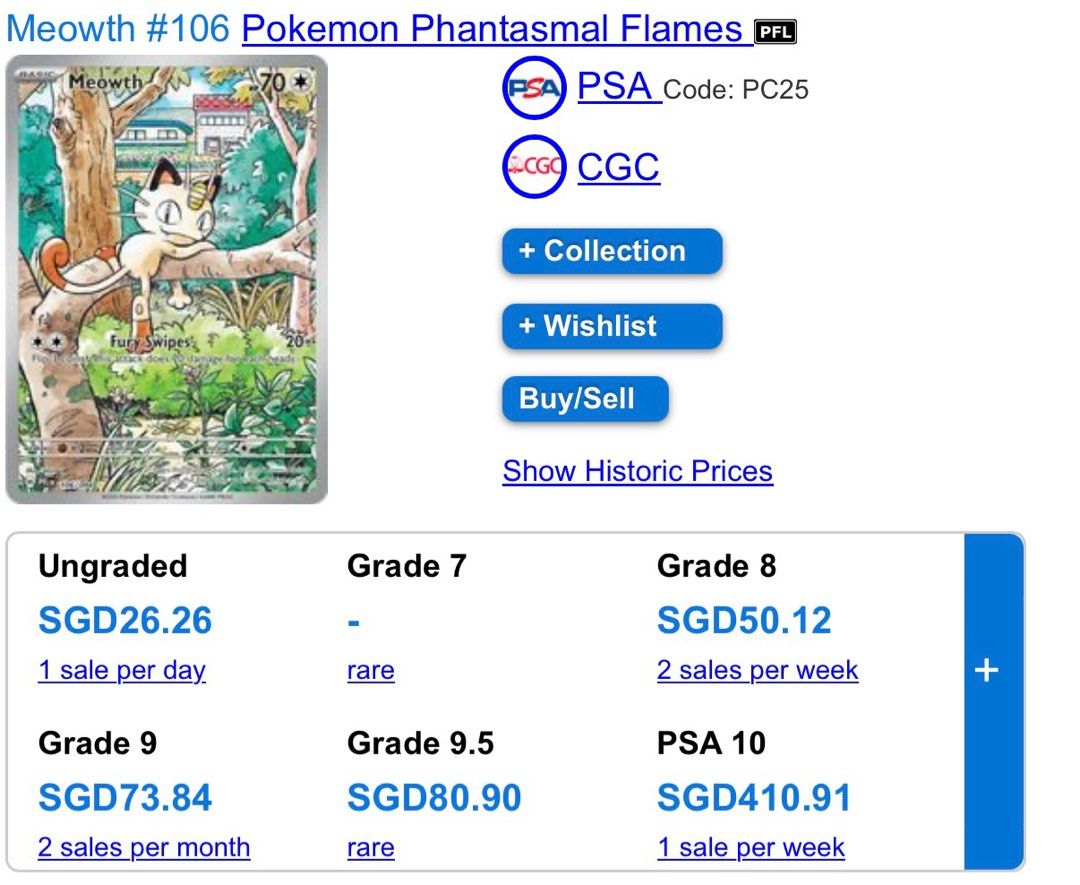This screenshot has height=885, width=1080.
Task: Add Meowth card to Wishlist
Action: tap(611, 326)
